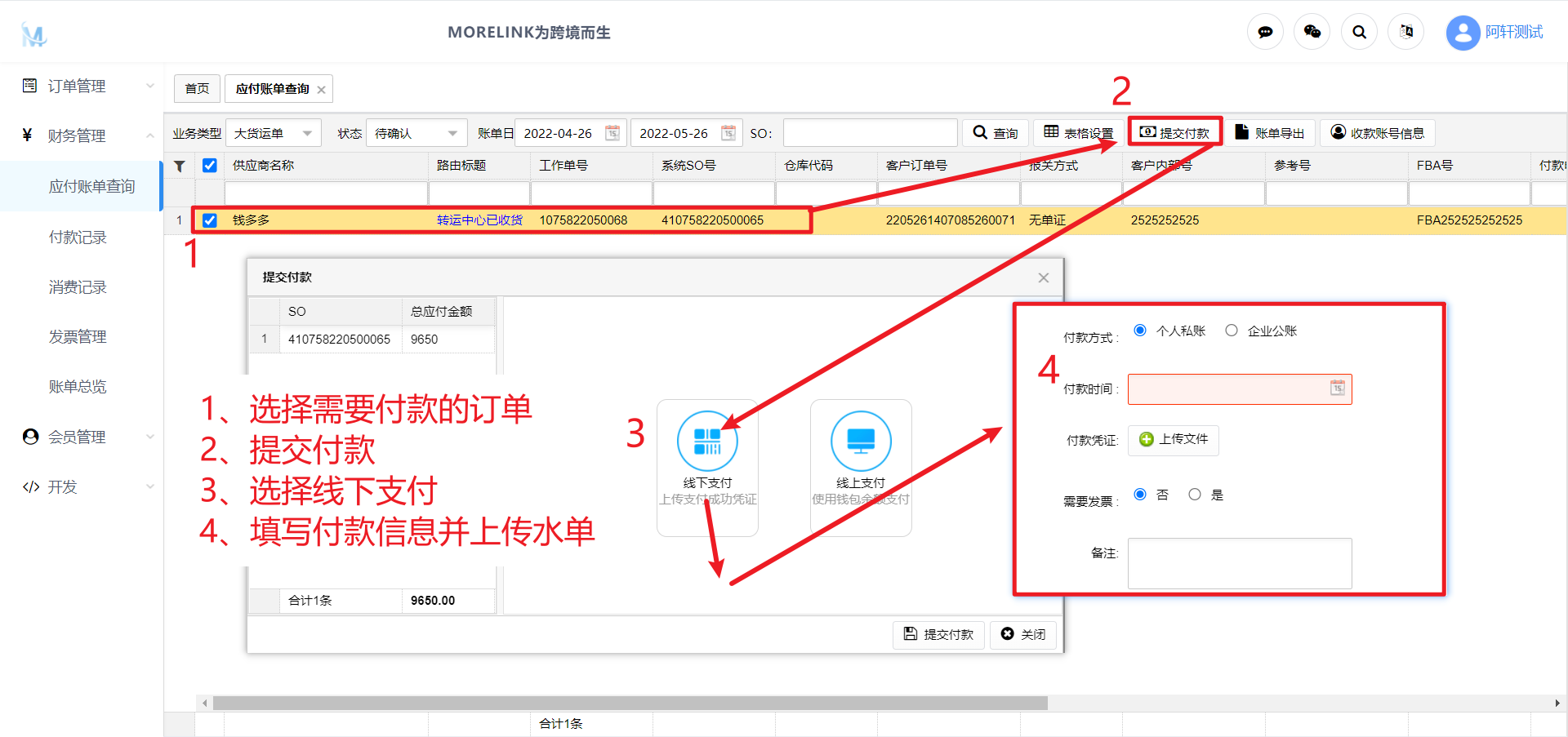Screen dimensions: 1568x737
Task: Select the online payment (线上支付) icon
Action: 860,442
